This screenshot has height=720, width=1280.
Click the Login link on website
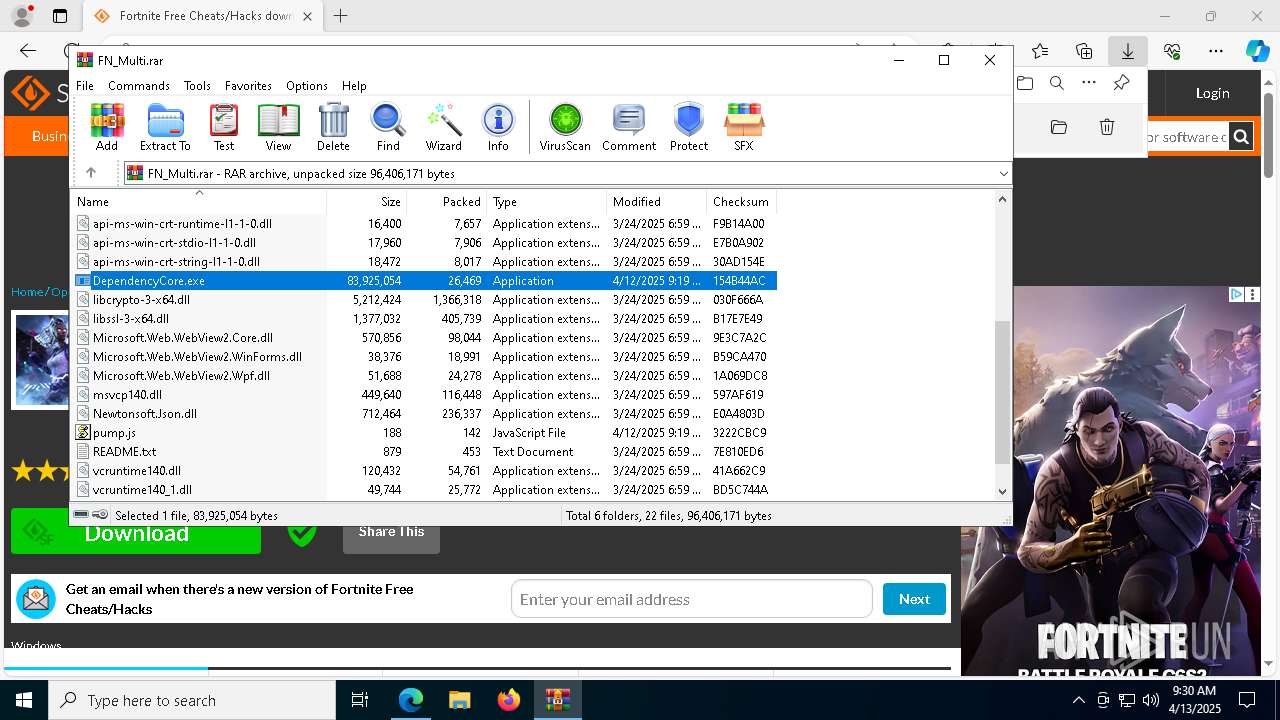coord(1212,93)
